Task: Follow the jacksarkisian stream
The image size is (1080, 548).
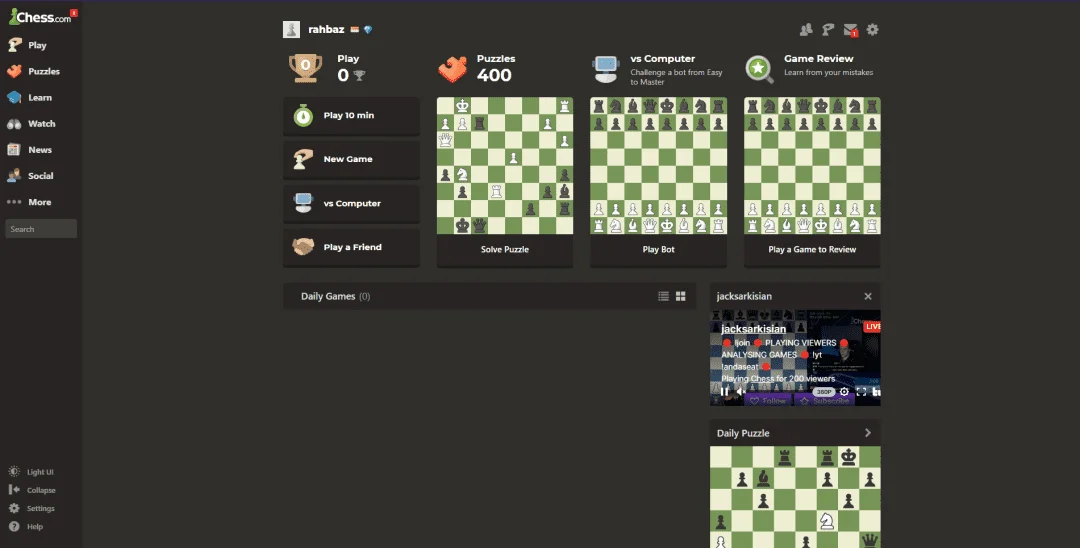Action: click(769, 401)
